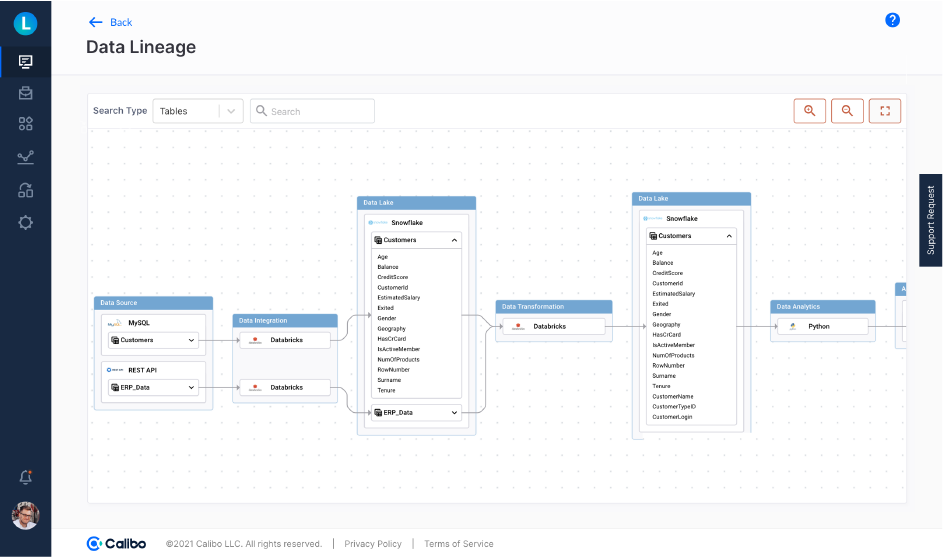Image resolution: width=943 pixels, height=557 pixels.
Task: Open the briefcase sidebar icon
Action: tap(25, 93)
